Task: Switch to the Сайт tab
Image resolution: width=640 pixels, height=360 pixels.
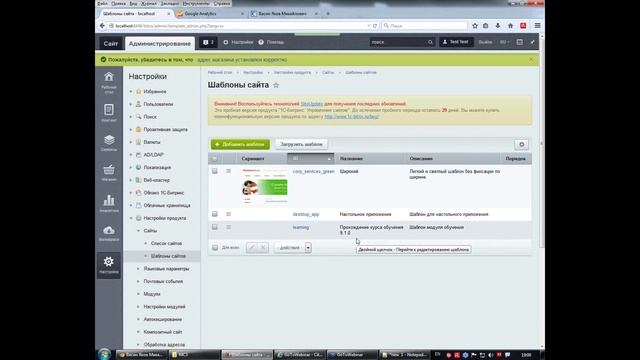Action: (x=111, y=43)
